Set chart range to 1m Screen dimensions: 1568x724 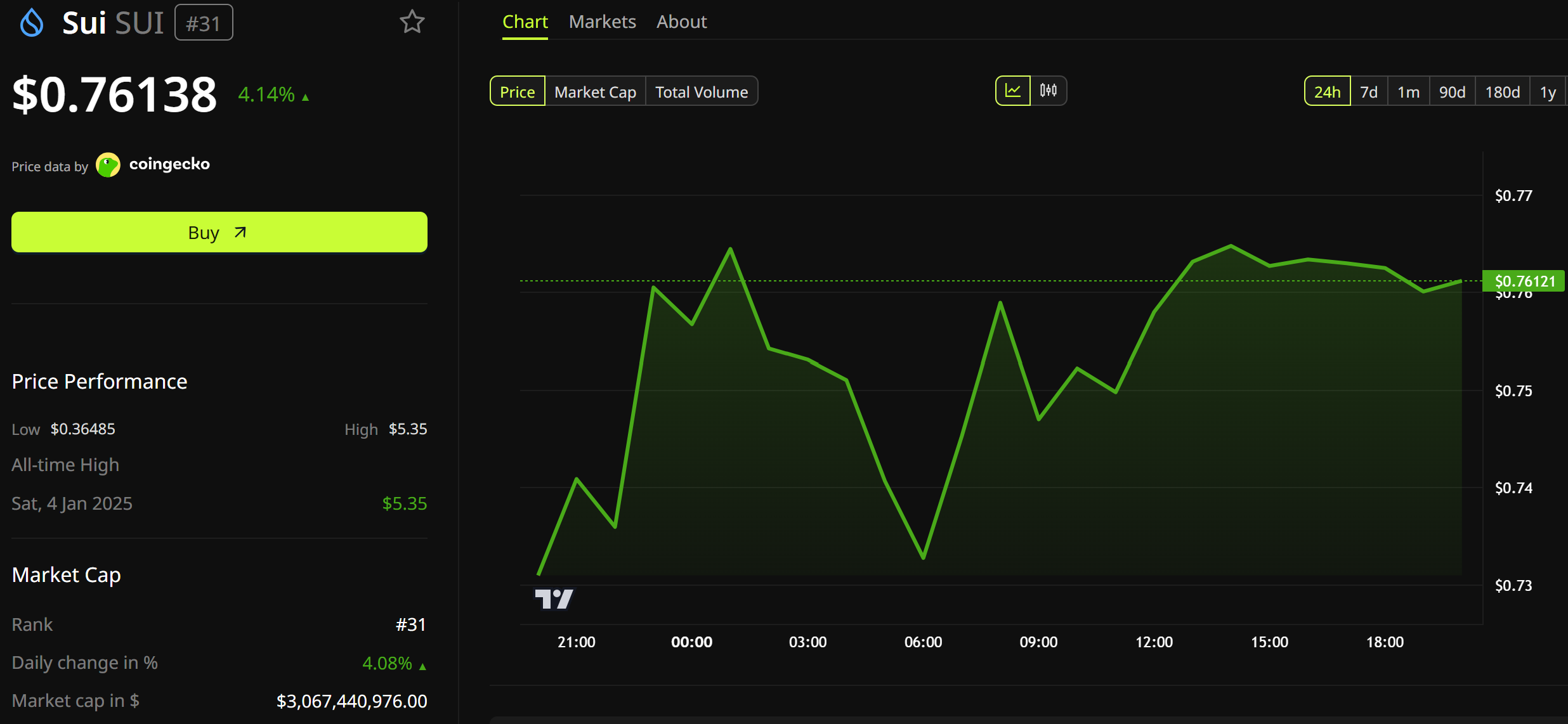coord(1409,91)
